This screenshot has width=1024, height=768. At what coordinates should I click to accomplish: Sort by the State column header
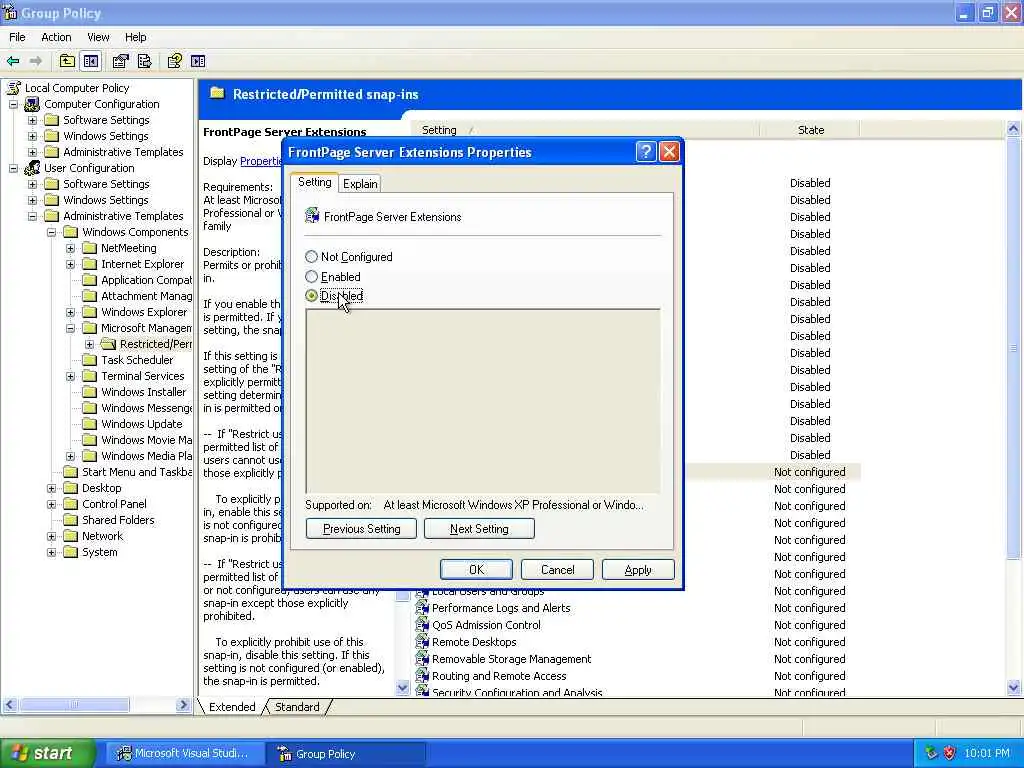pyautogui.click(x=810, y=130)
